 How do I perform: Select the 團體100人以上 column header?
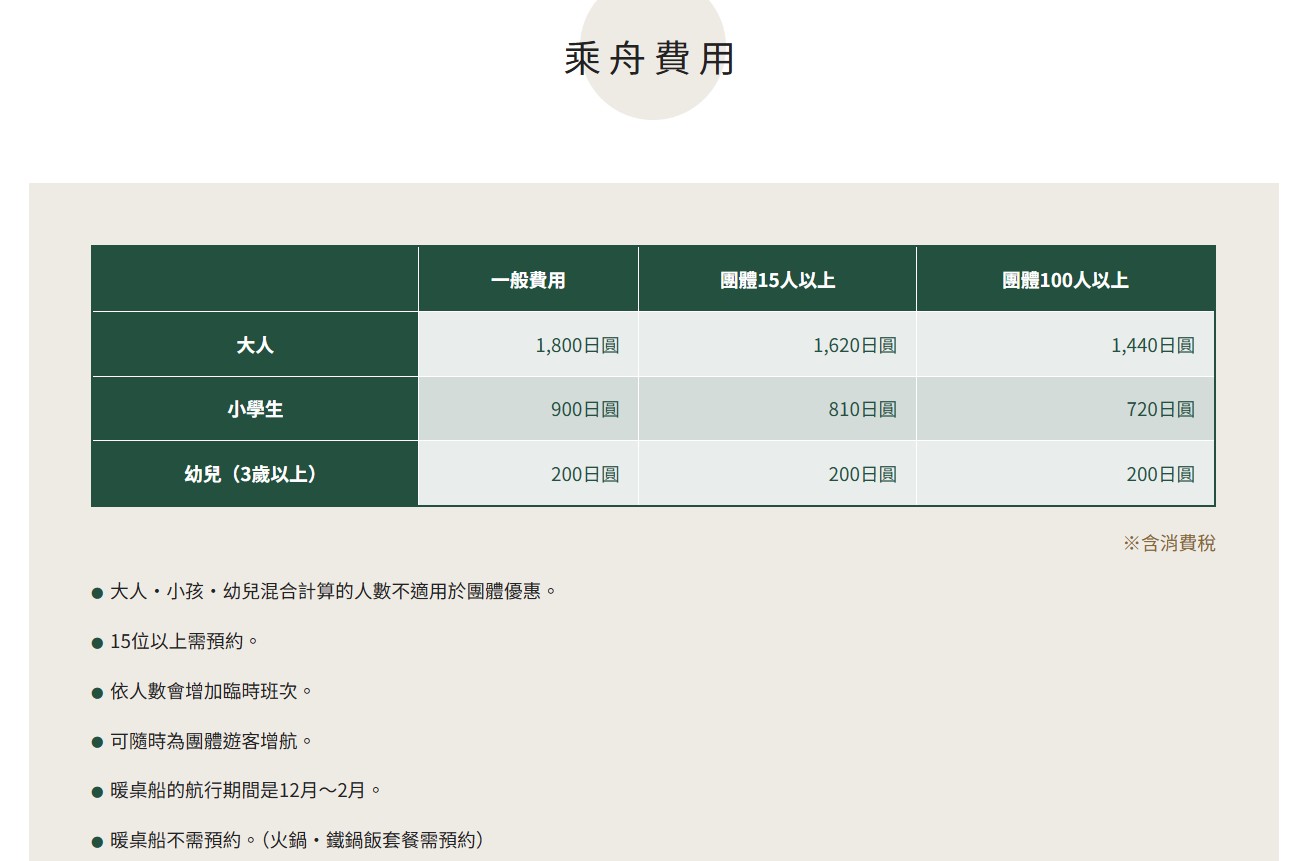pyautogui.click(x=1065, y=280)
